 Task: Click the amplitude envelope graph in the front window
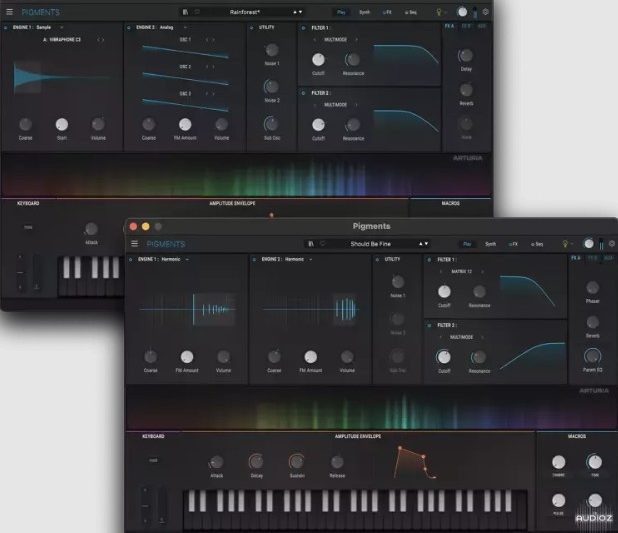[x=415, y=462]
